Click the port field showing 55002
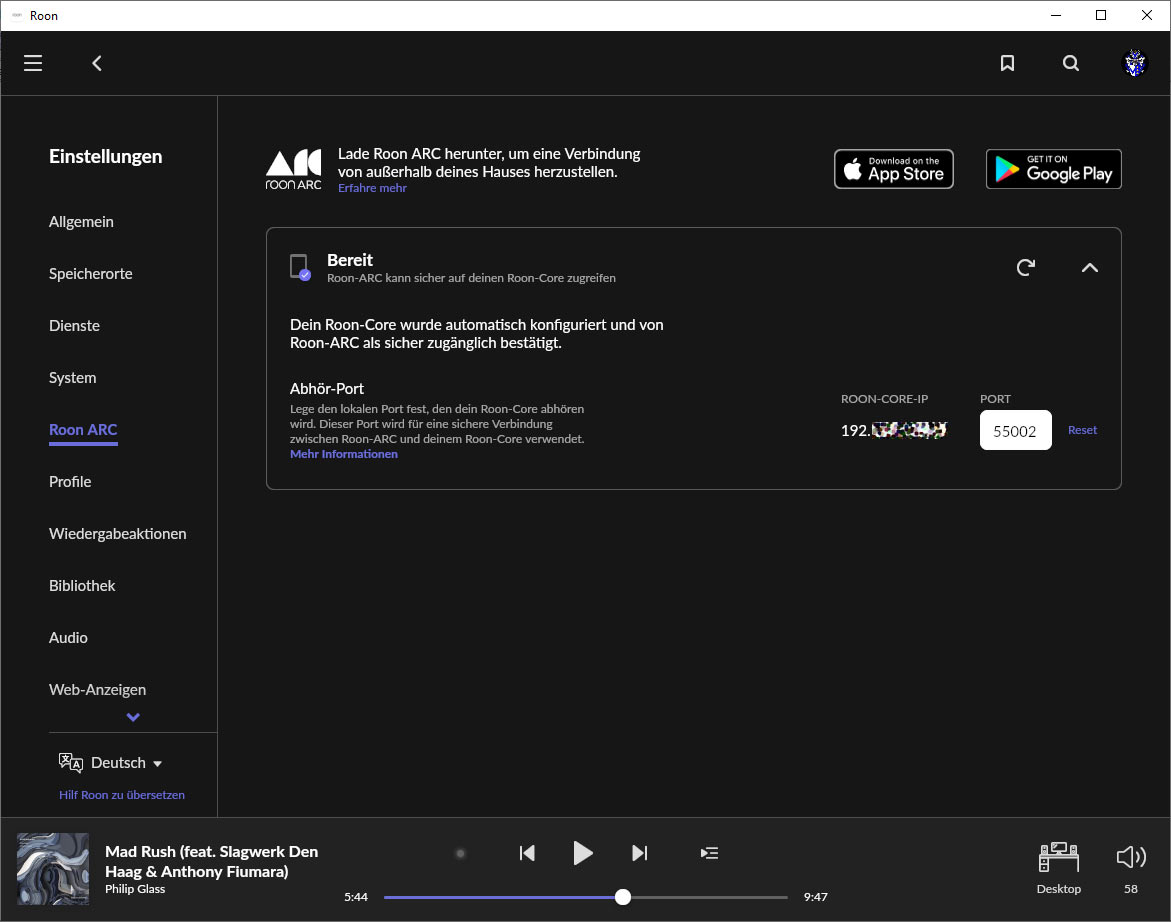 1016,430
